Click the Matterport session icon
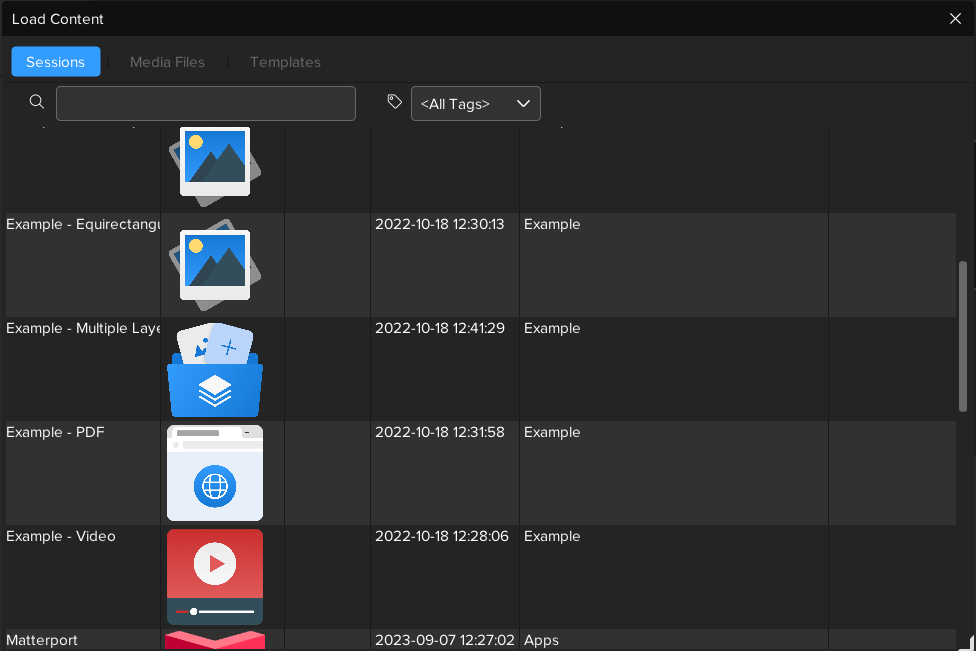This screenshot has height=651, width=976. (x=215, y=640)
